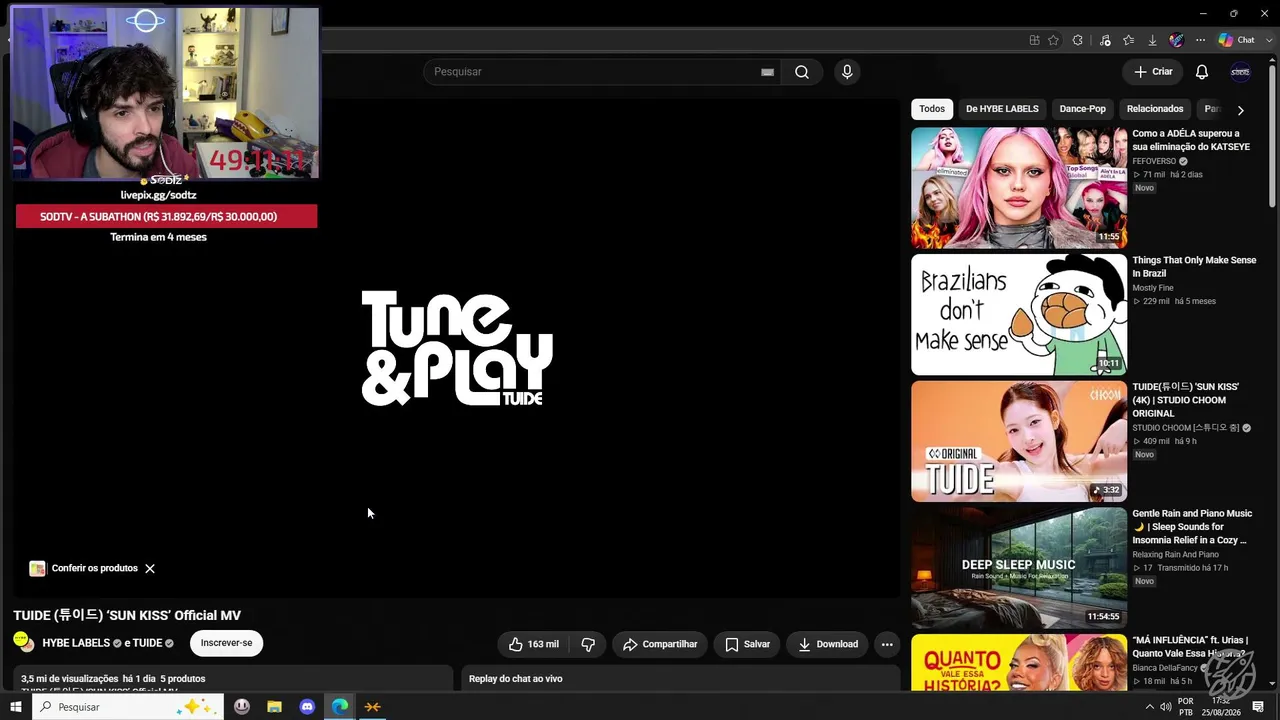This screenshot has height=720, width=1280.
Task: Click the POR PTB language indicator
Action: [x=1186, y=707]
